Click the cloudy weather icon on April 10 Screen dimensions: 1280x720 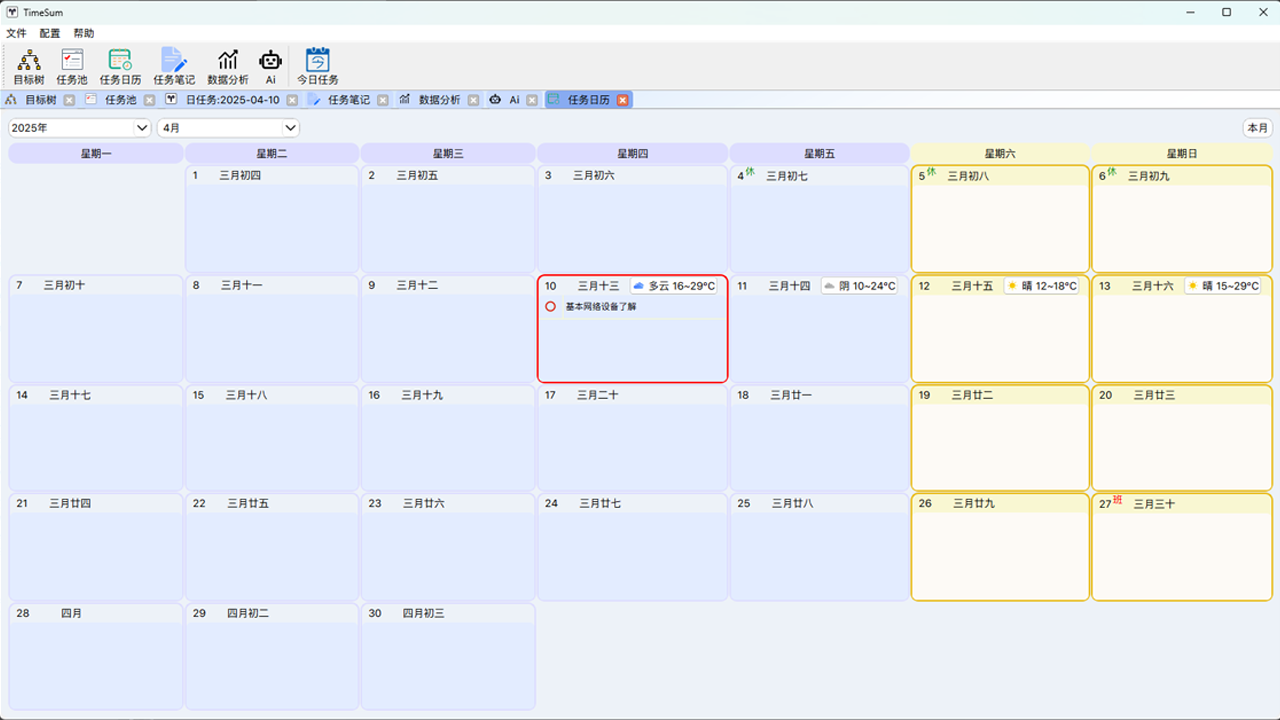point(637,285)
